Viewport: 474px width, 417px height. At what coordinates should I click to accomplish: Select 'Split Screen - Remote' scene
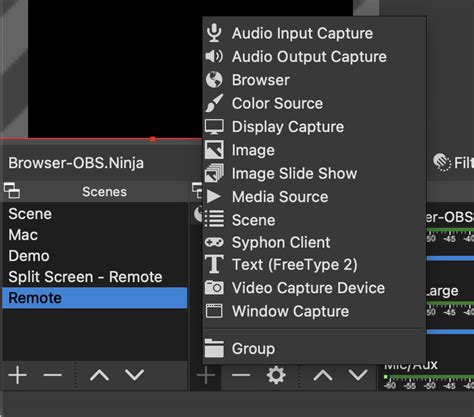[95, 277]
